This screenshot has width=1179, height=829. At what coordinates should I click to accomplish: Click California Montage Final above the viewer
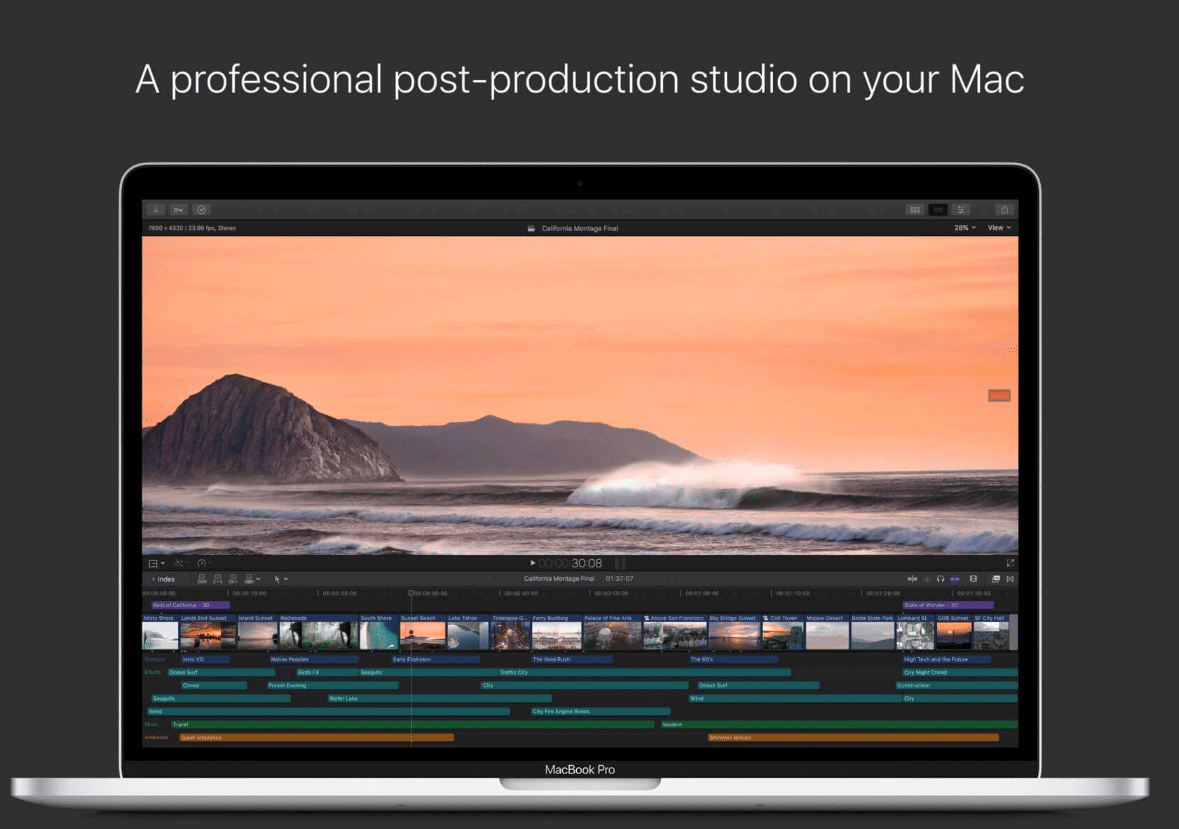click(580, 228)
